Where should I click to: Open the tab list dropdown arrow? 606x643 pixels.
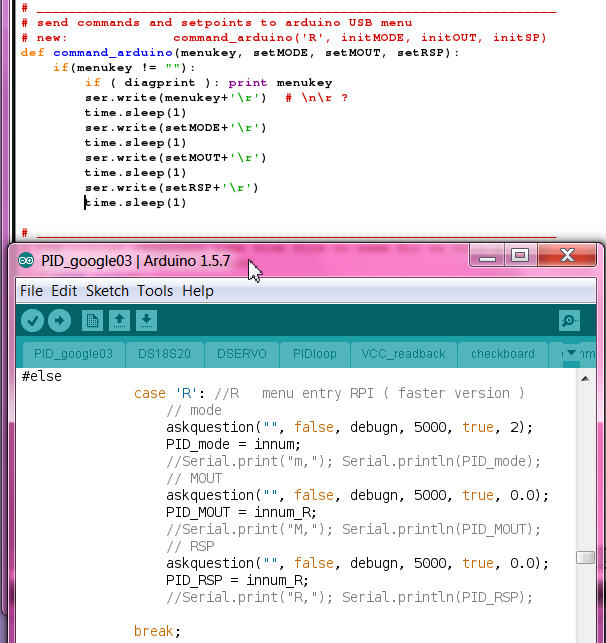pos(572,353)
